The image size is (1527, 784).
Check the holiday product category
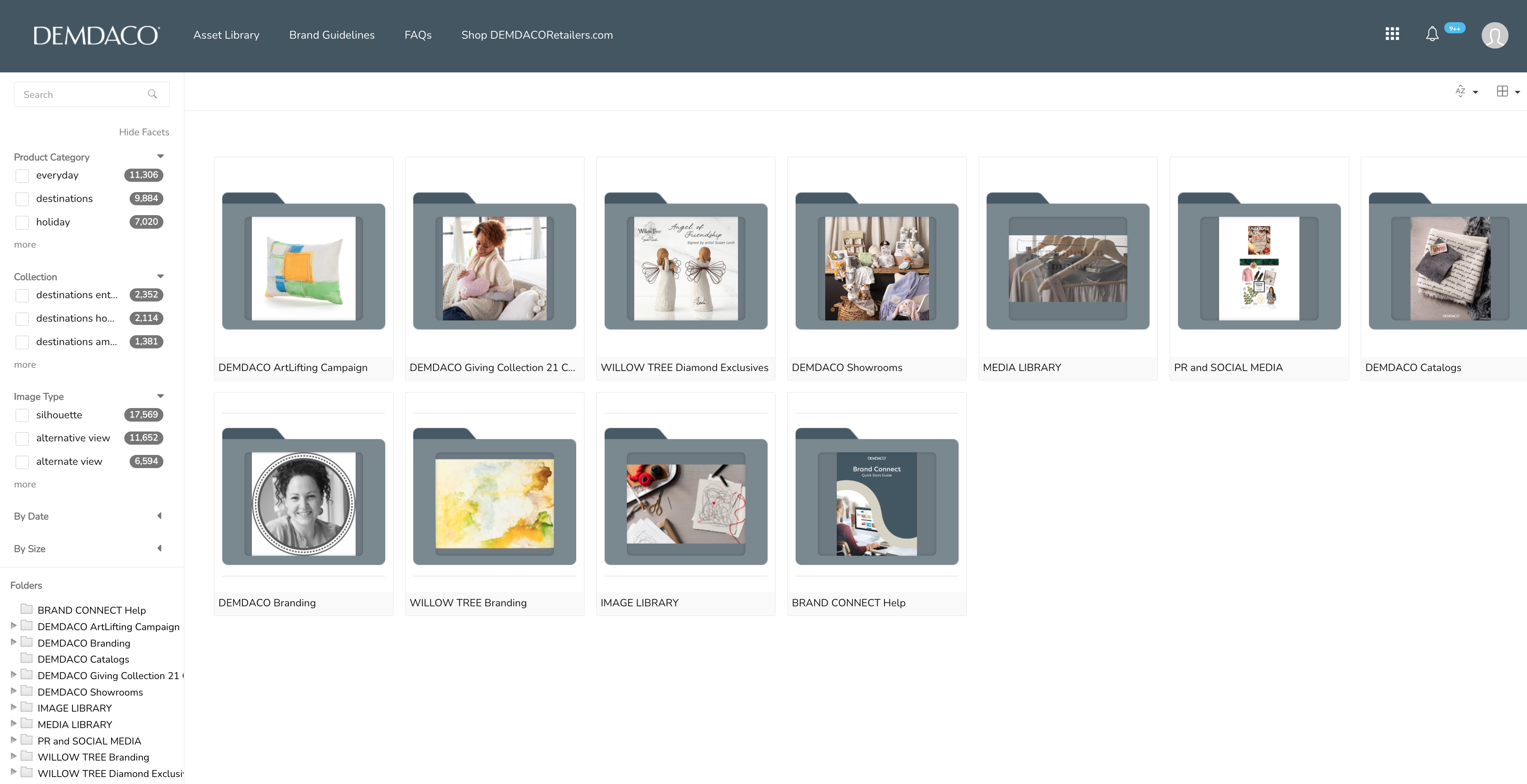22,222
